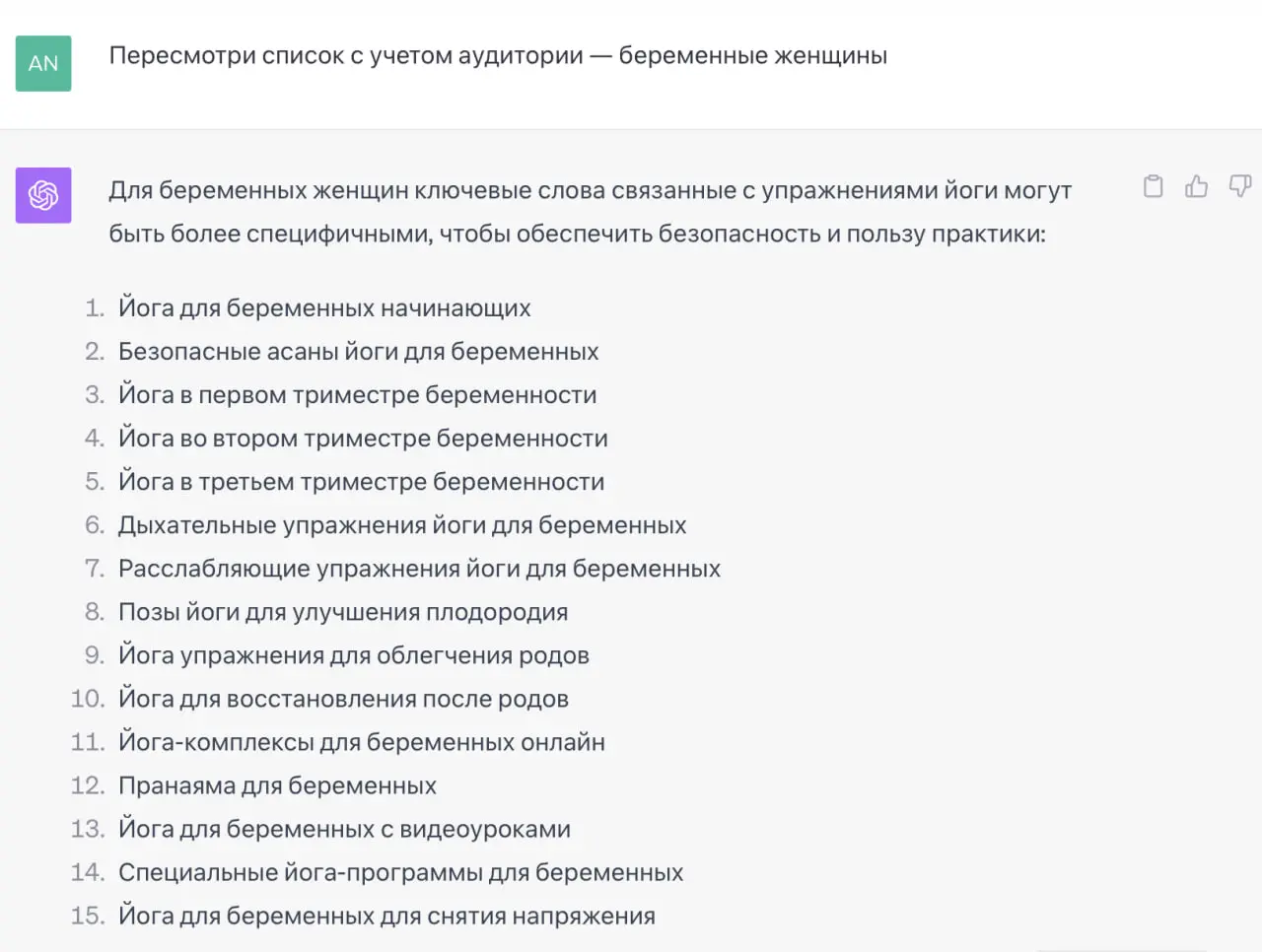Click Пранаяма для беременных list item
The image size is (1262, 952).
point(277,784)
